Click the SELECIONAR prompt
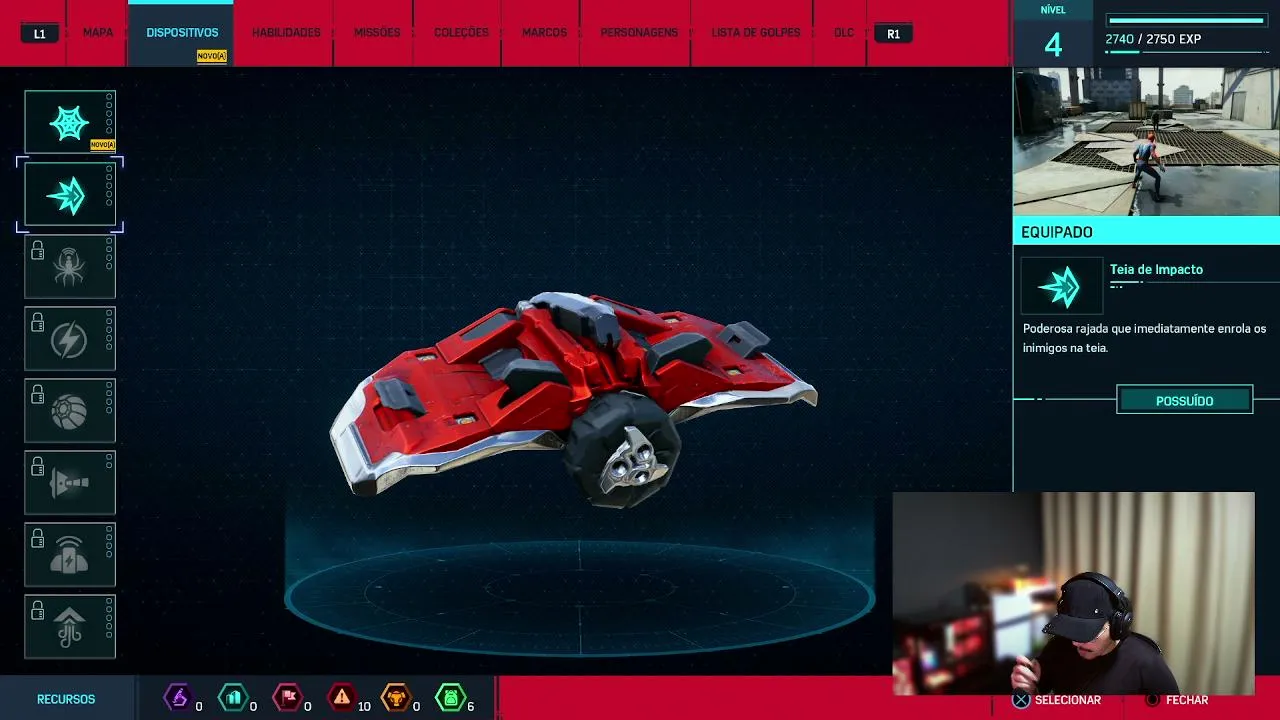 coord(1068,700)
